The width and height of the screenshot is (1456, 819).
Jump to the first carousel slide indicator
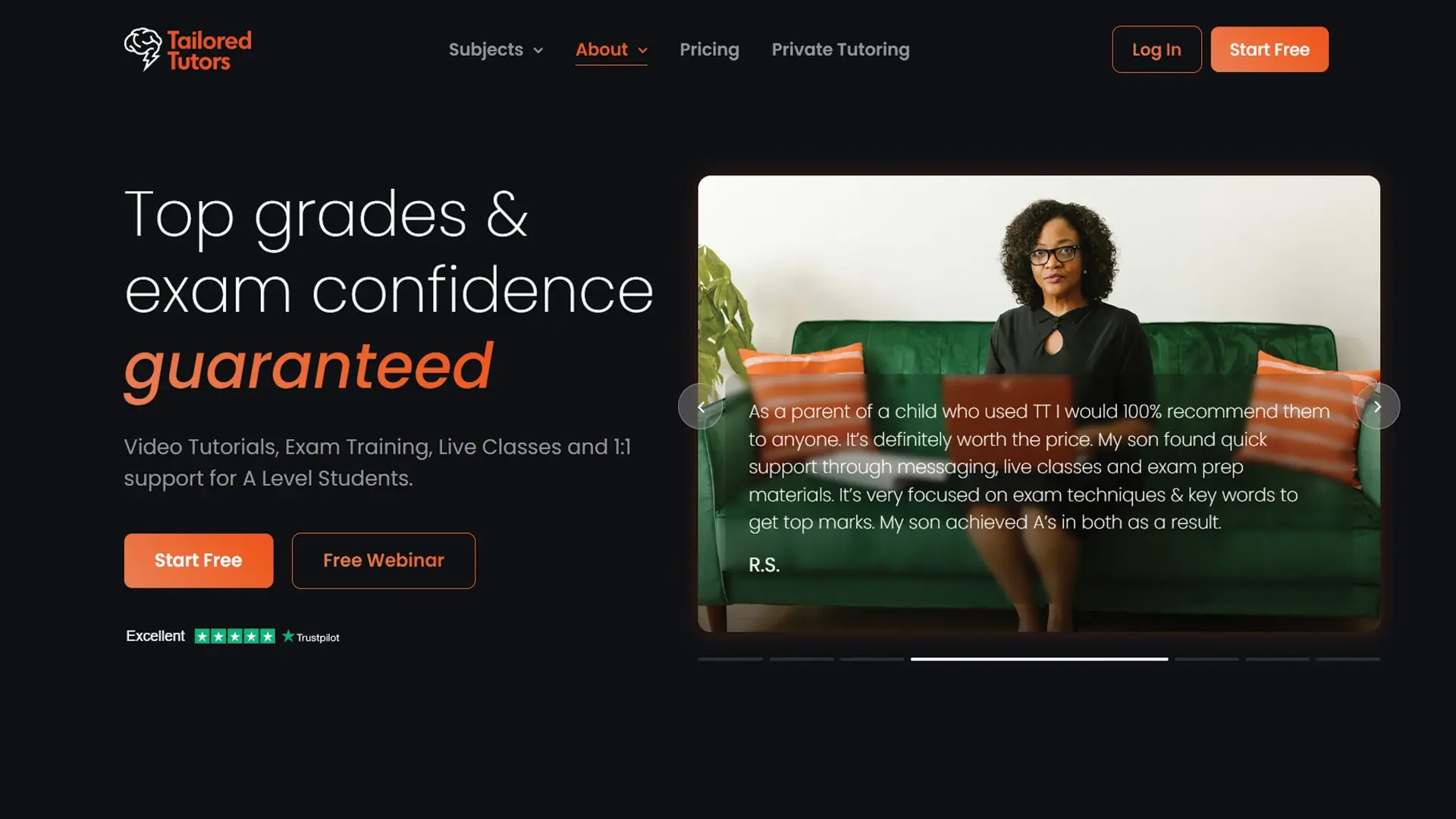point(730,659)
